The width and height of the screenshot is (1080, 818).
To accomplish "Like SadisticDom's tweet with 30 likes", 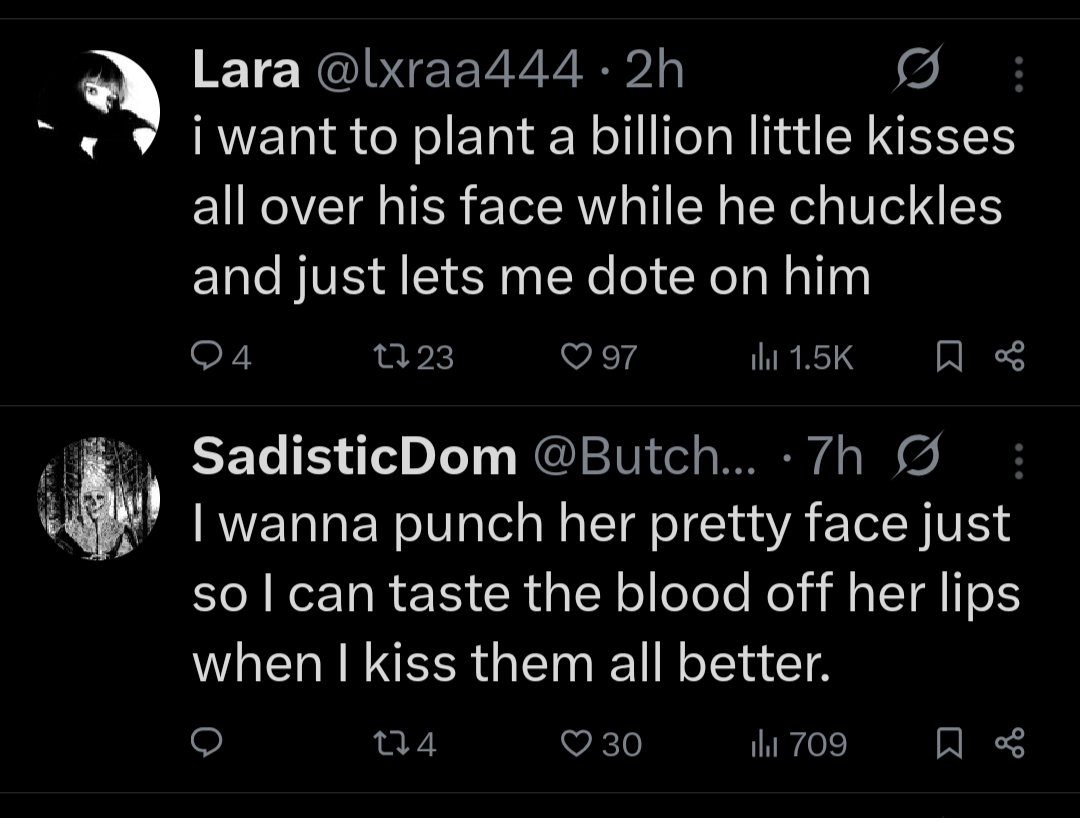I will click(601, 744).
